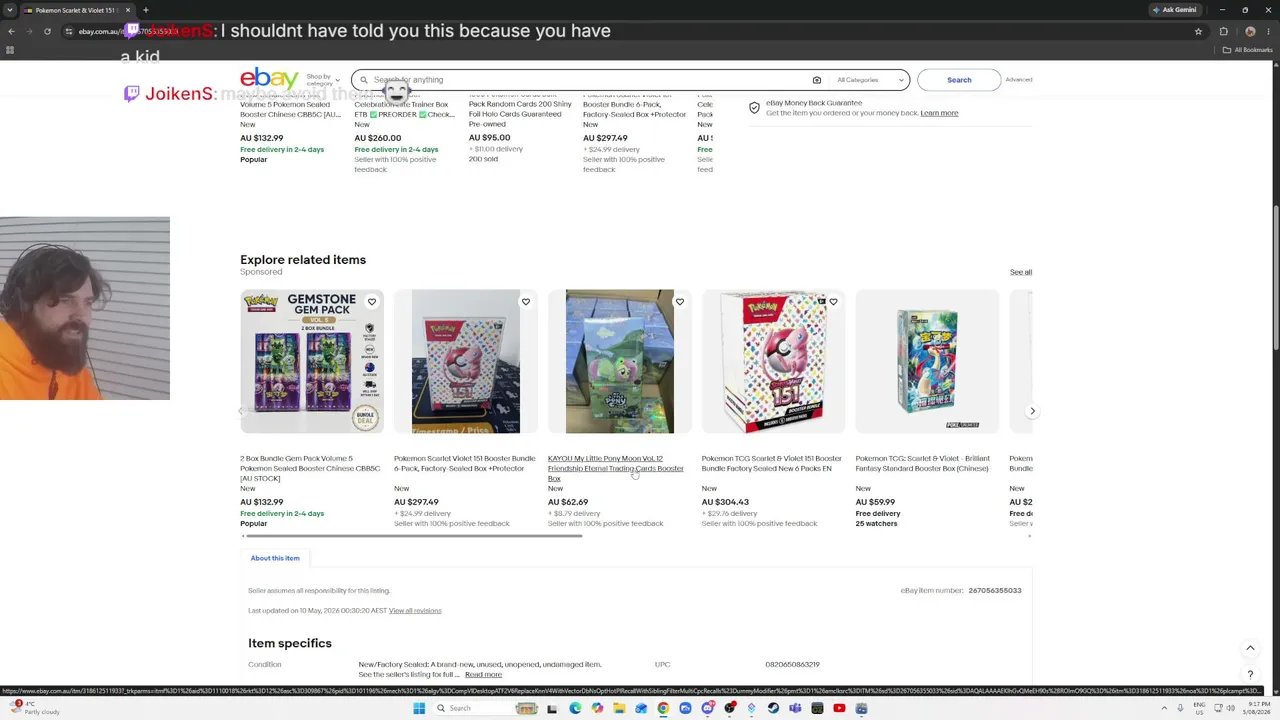Open the Brilliant Fantasy Booster Box thumbnail

927,362
